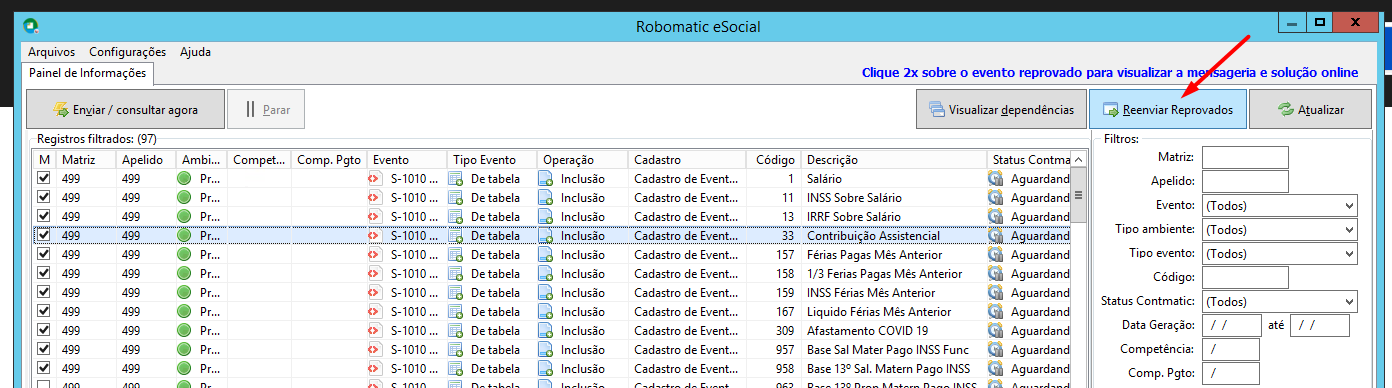Open the Tipo ambiente filter dropdown

click(x=1279, y=229)
